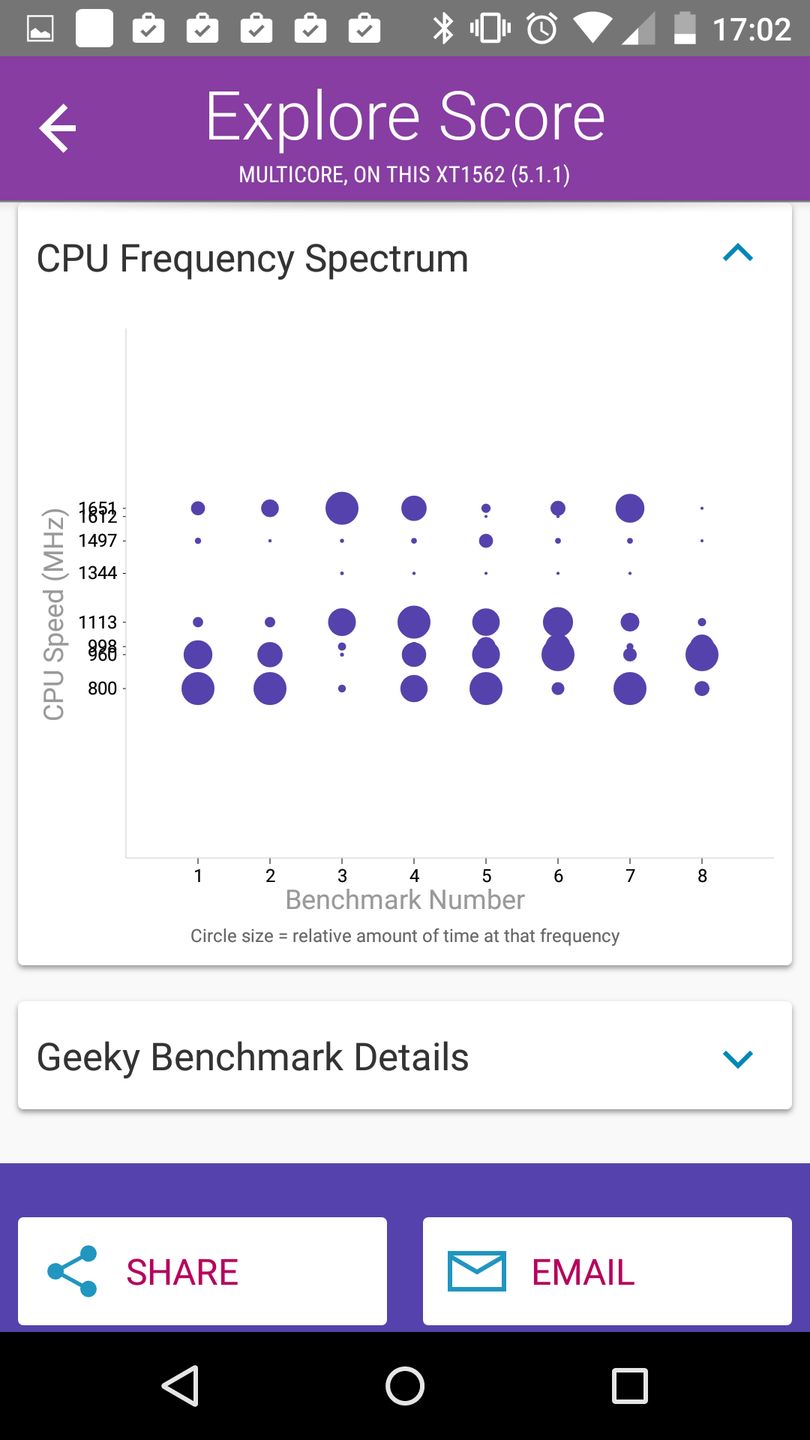Tap the Bluetooth status bar icon
Viewport: 810px width, 1440px height.
443,28
